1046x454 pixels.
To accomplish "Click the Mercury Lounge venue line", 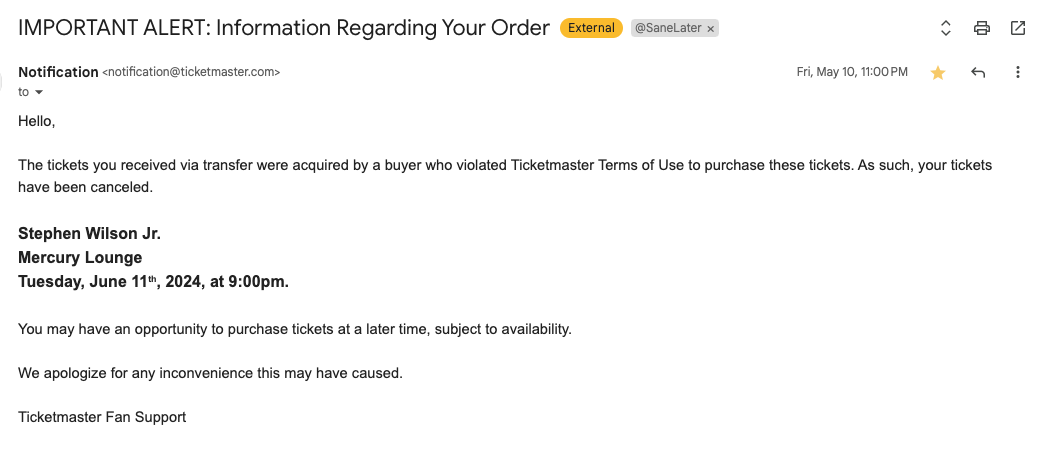I will pyautogui.click(x=80, y=257).
